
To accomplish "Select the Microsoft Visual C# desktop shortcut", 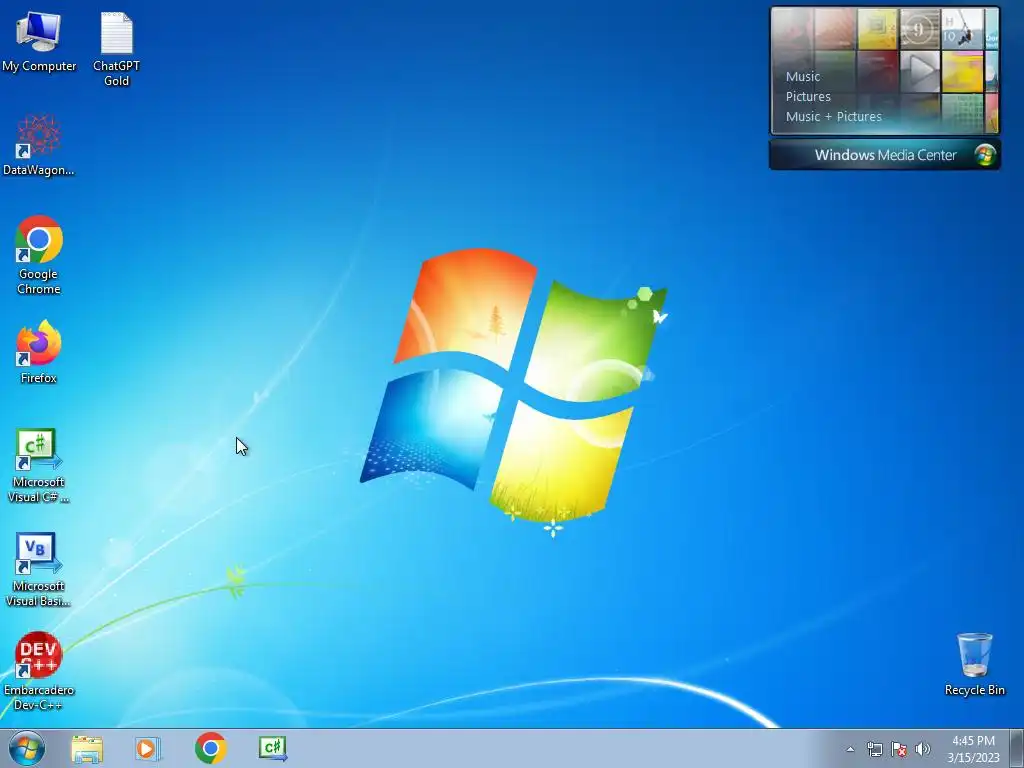I will [39, 466].
